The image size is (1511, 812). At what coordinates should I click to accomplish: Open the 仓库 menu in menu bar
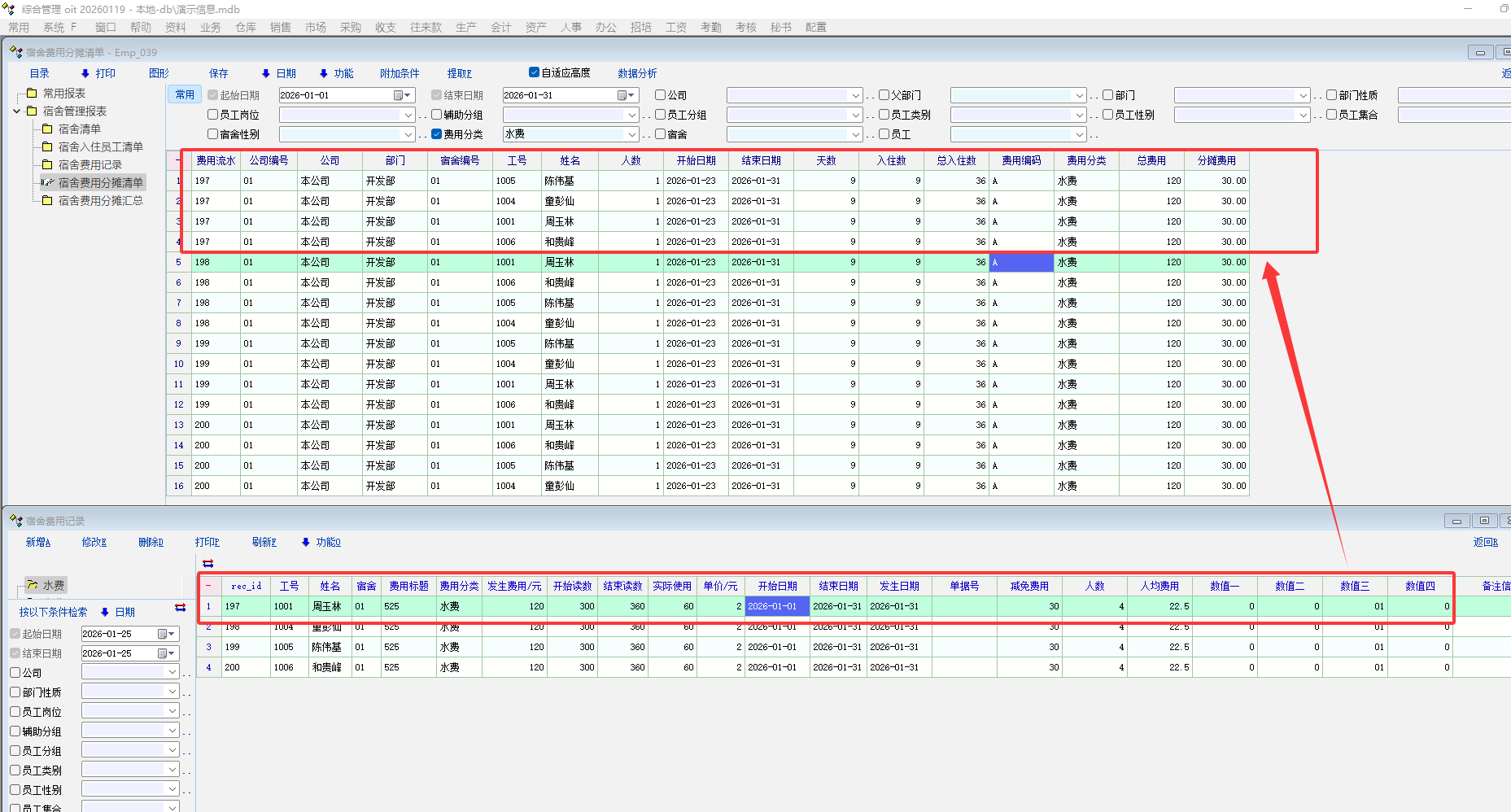point(245,27)
